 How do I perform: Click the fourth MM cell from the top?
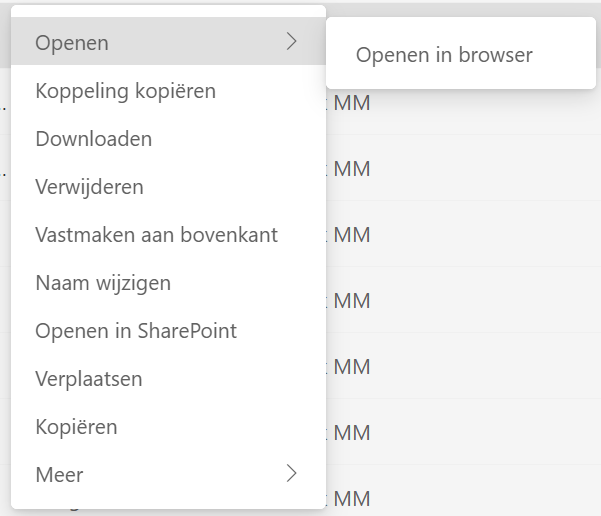(352, 301)
